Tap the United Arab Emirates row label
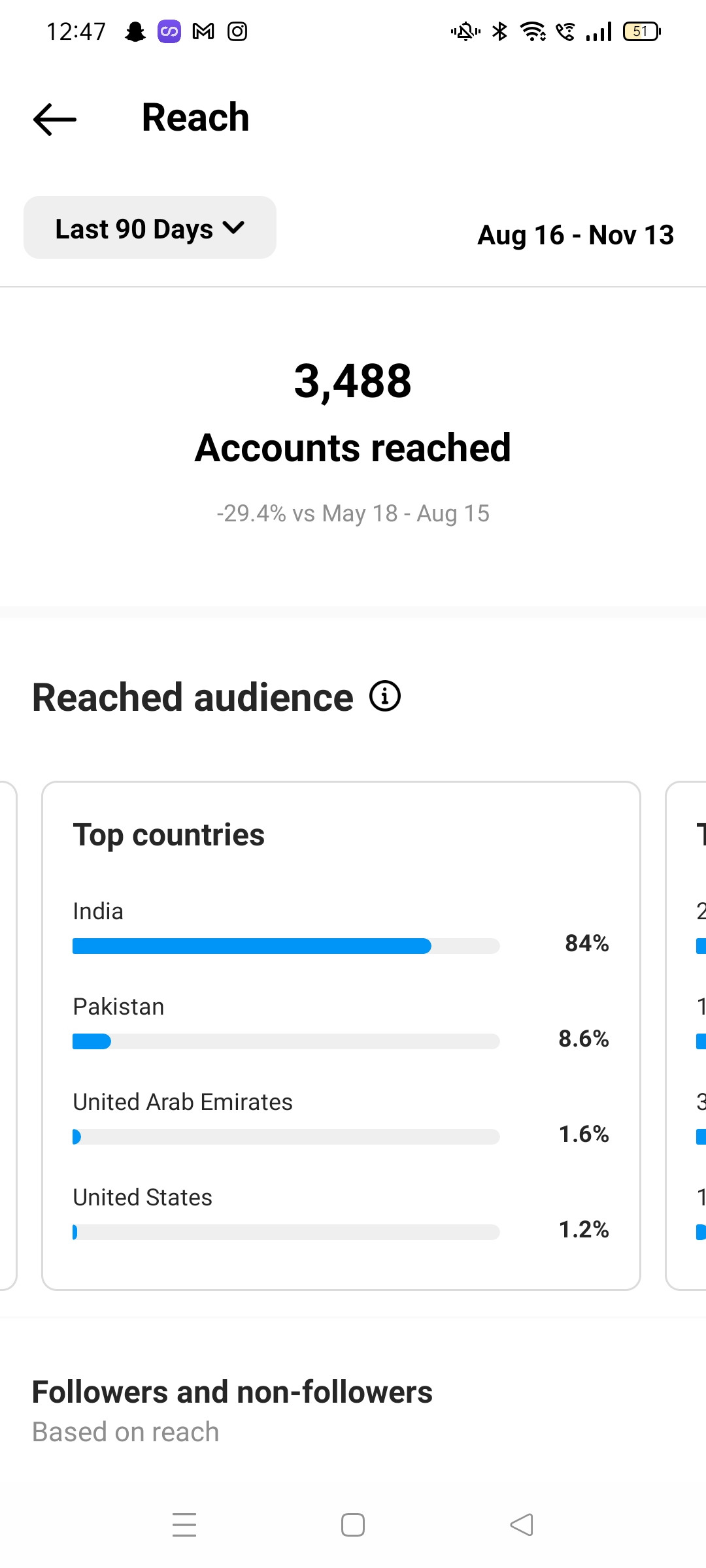The height and width of the screenshot is (1568, 706). pyautogui.click(x=182, y=1102)
